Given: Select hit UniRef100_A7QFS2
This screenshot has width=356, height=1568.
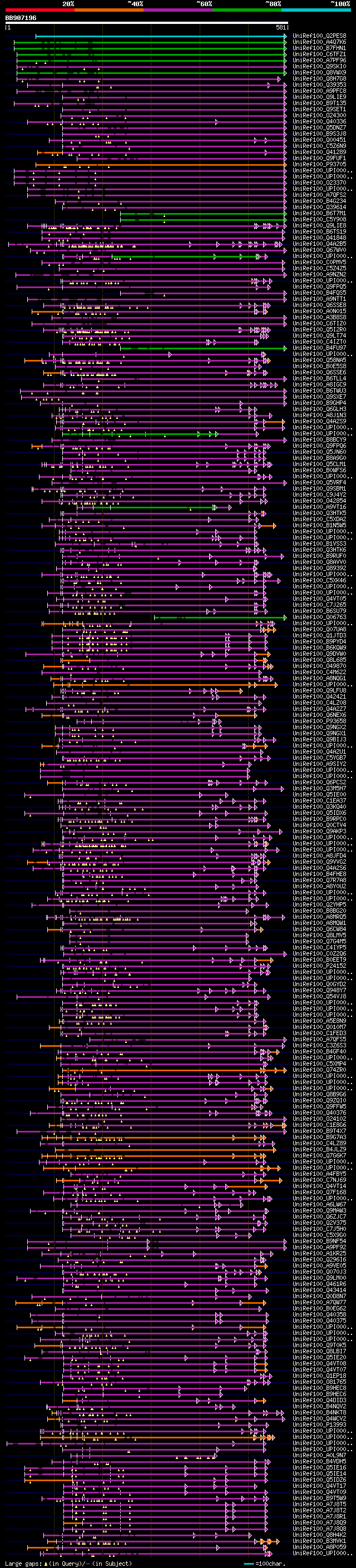Looking at the screenshot, I should pos(319,195).
